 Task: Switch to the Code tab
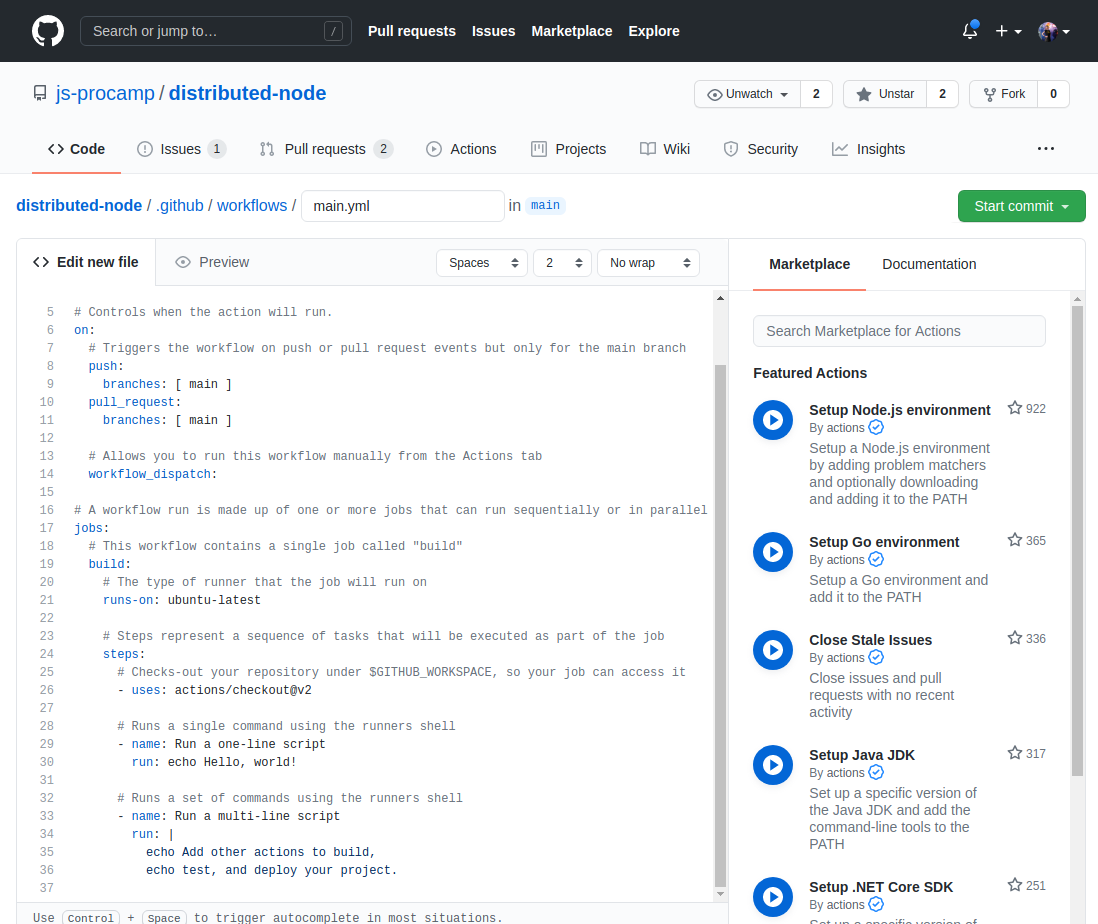click(76, 149)
